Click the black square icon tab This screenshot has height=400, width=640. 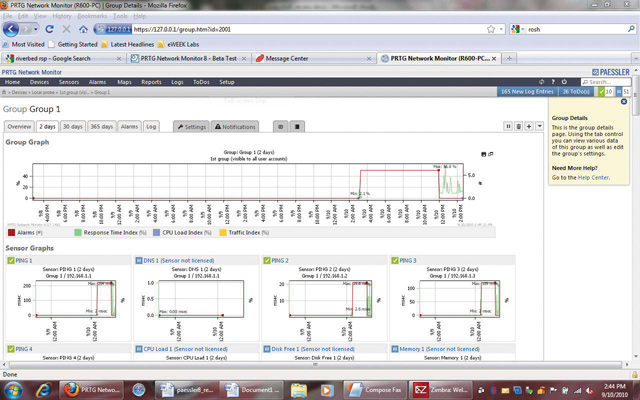(297, 127)
